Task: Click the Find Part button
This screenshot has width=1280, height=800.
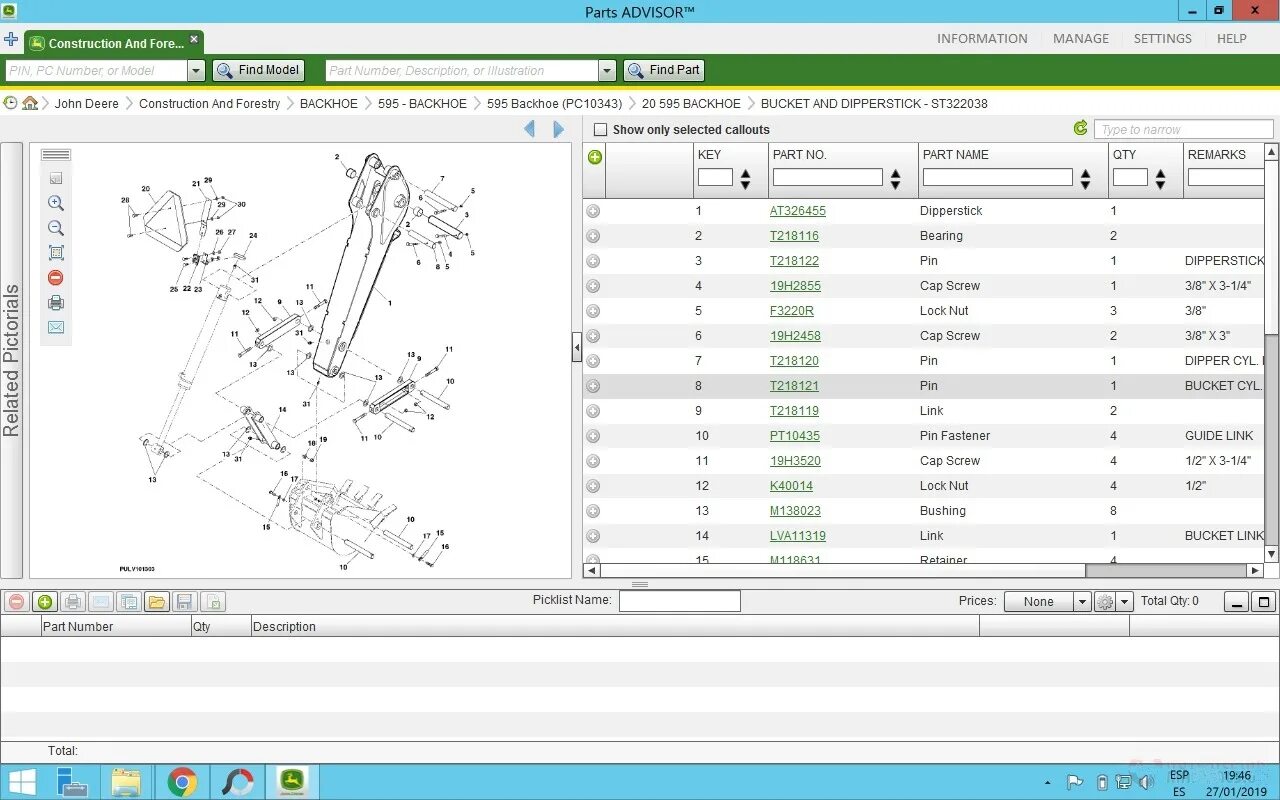Action: (x=664, y=71)
